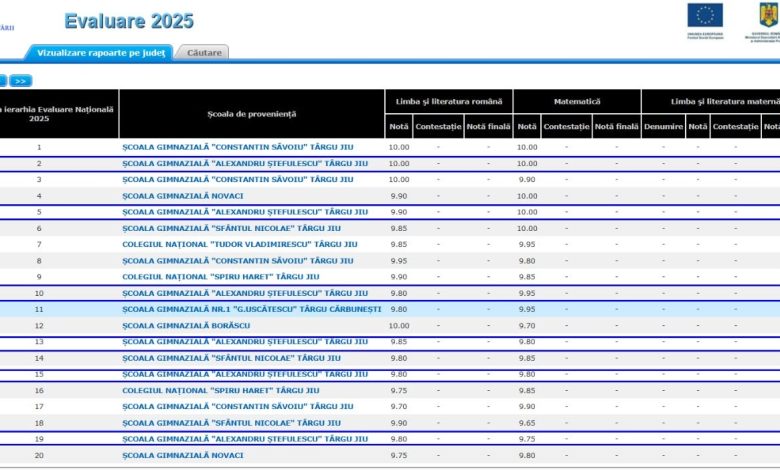The width and height of the screenshot is (780, 470).
Task: Open the Căutare tab
Action: coord(204,53)
